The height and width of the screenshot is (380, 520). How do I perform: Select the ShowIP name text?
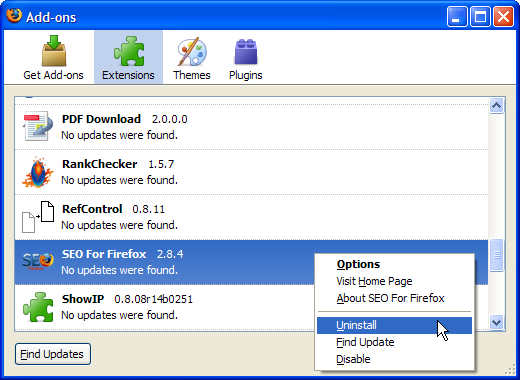coord(83,299)
